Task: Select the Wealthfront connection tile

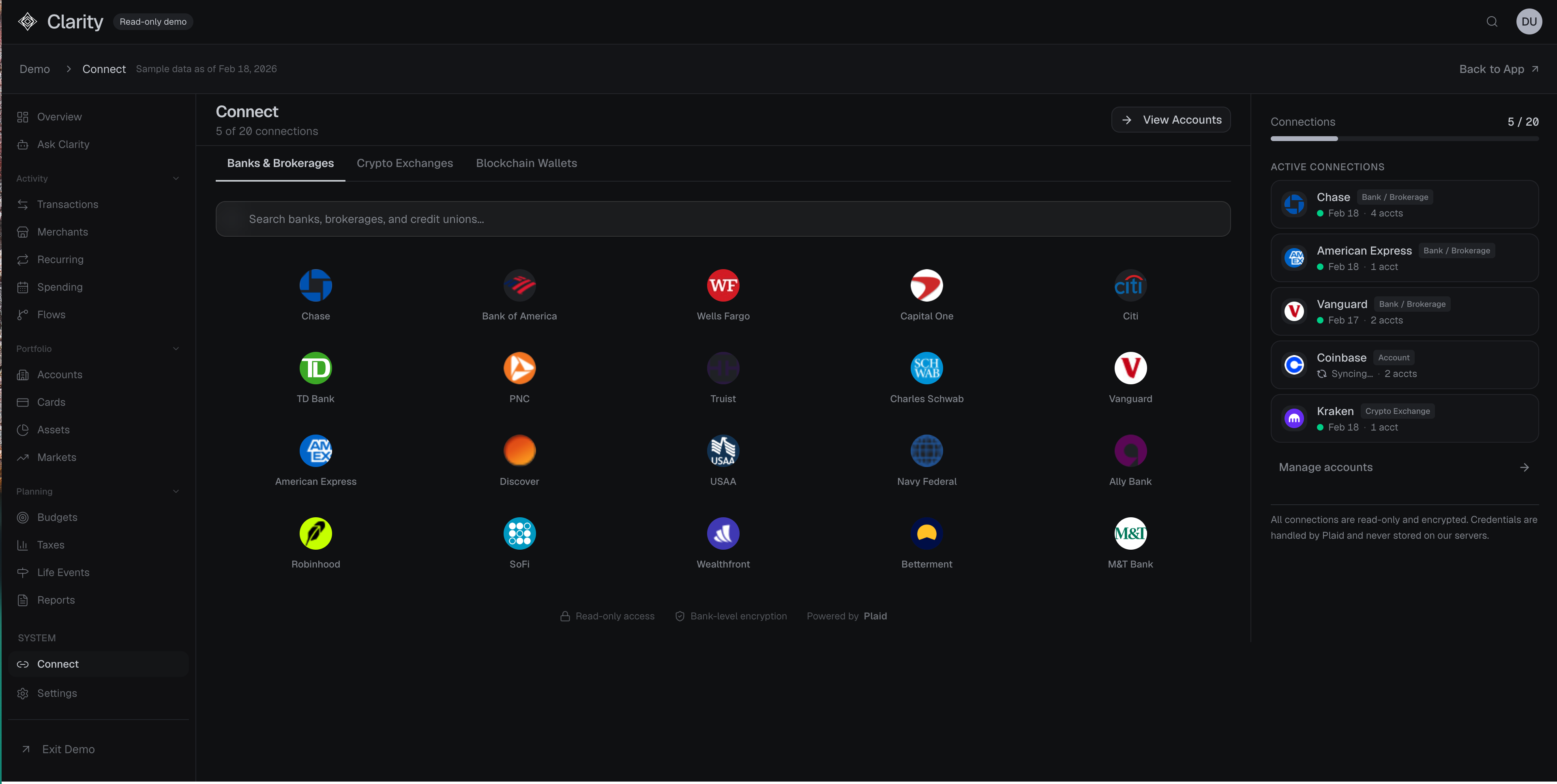Action: point(723,533)
